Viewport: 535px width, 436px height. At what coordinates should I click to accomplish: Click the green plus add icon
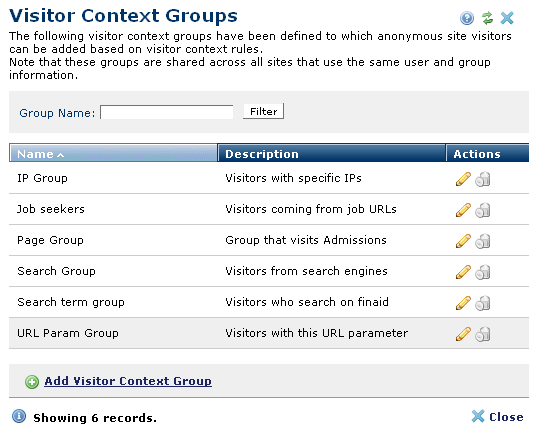pyautogui.click(x=32, y=382)
